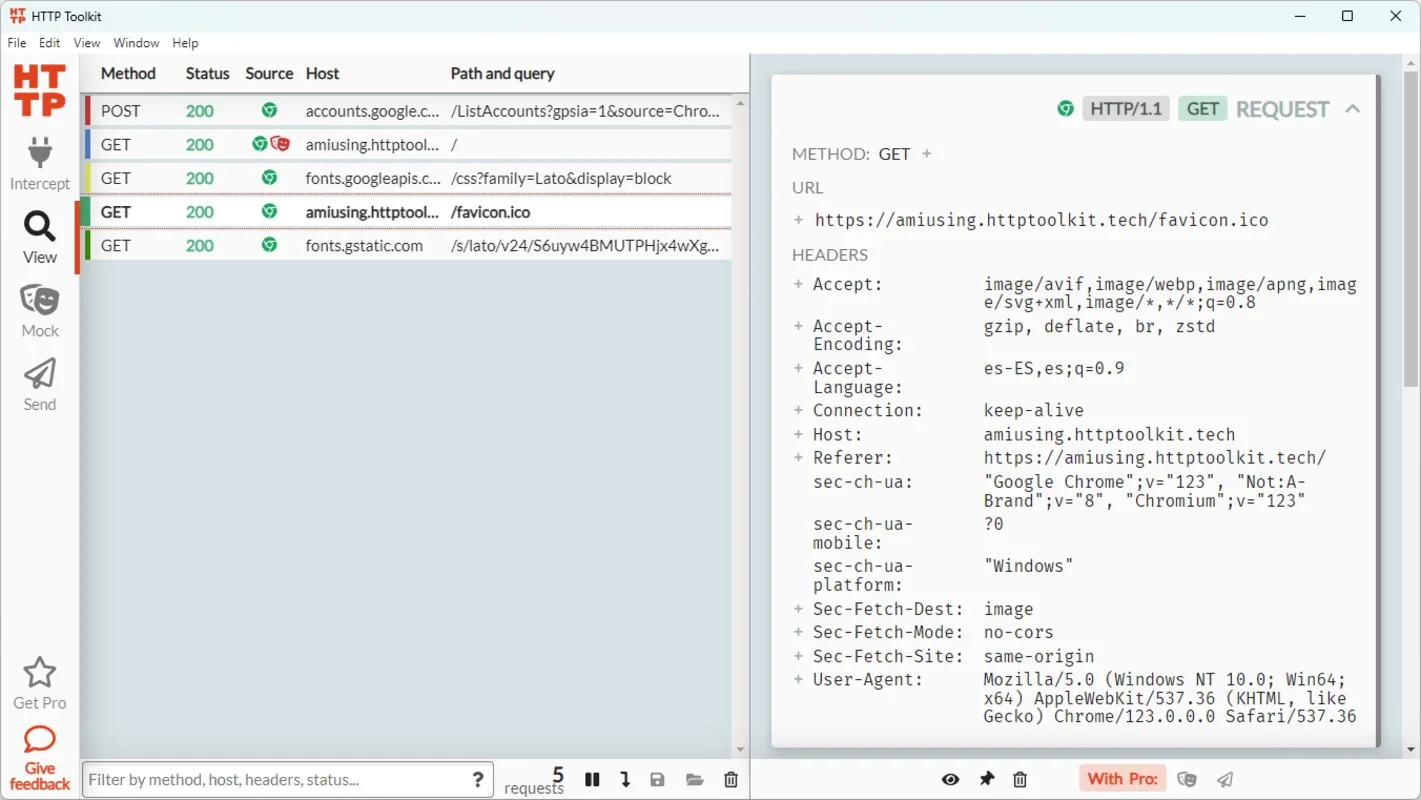The height and width of the screenshot is (800, 1421).
Task: Click the Pro mock mask icon
Action: pyautogui.click(x=1187, y=779)
